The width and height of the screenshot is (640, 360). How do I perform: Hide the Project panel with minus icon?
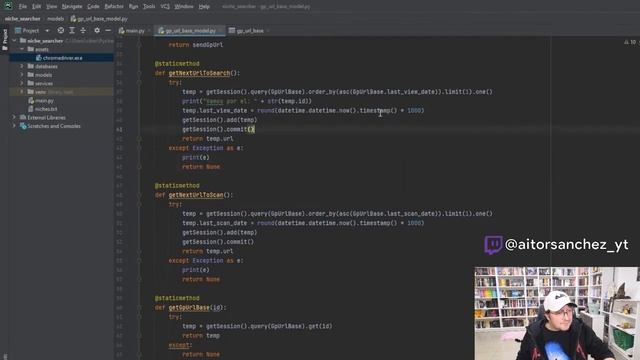pos(108,31)
